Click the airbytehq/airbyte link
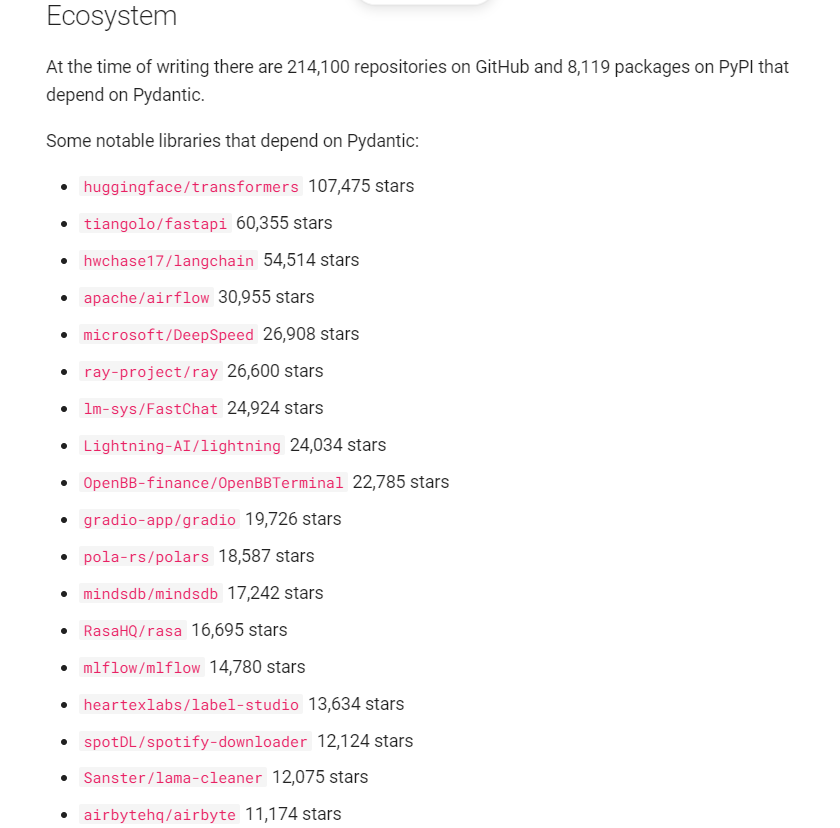This screenshot has width=840, height=828. pyautogui.click(x=159, y=815)
